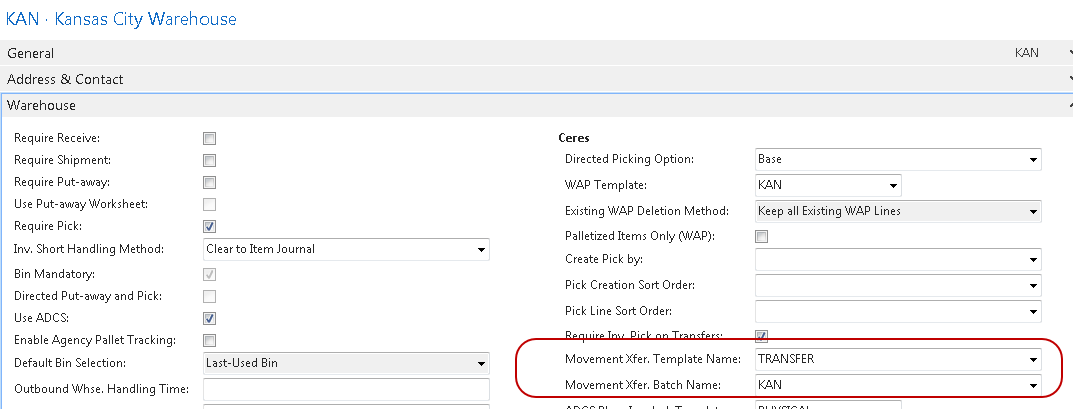The height and width of the screenshot is (409, 1073).
Task: Open the Create Pick by dropdown
Action: 1032,261
